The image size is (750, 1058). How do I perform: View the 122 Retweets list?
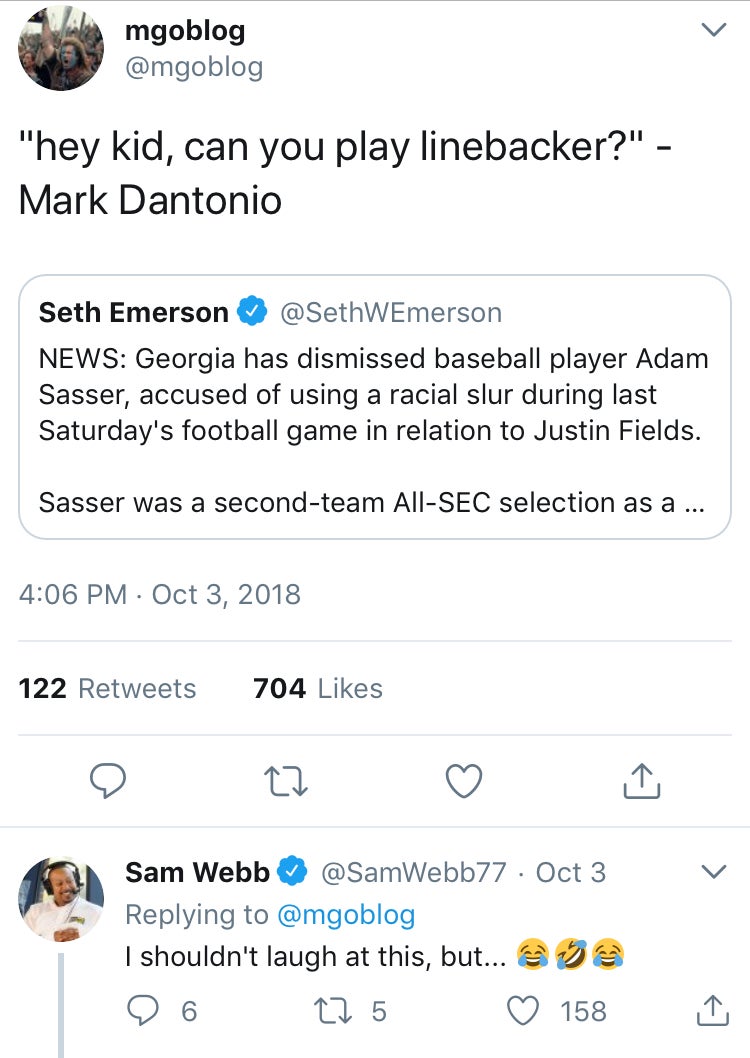(x=108, y=688)
